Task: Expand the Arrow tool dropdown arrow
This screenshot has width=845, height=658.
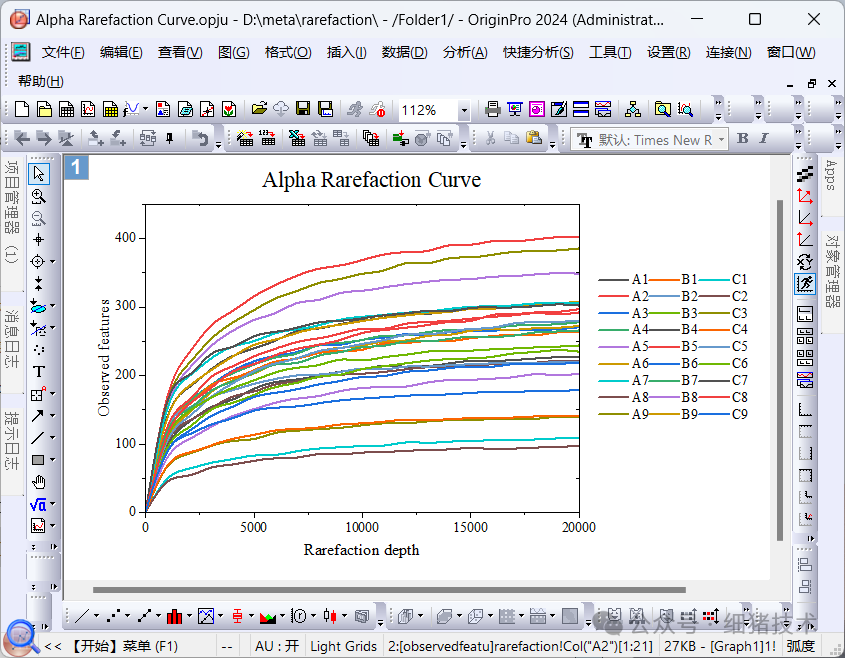Action: point(52,417)
